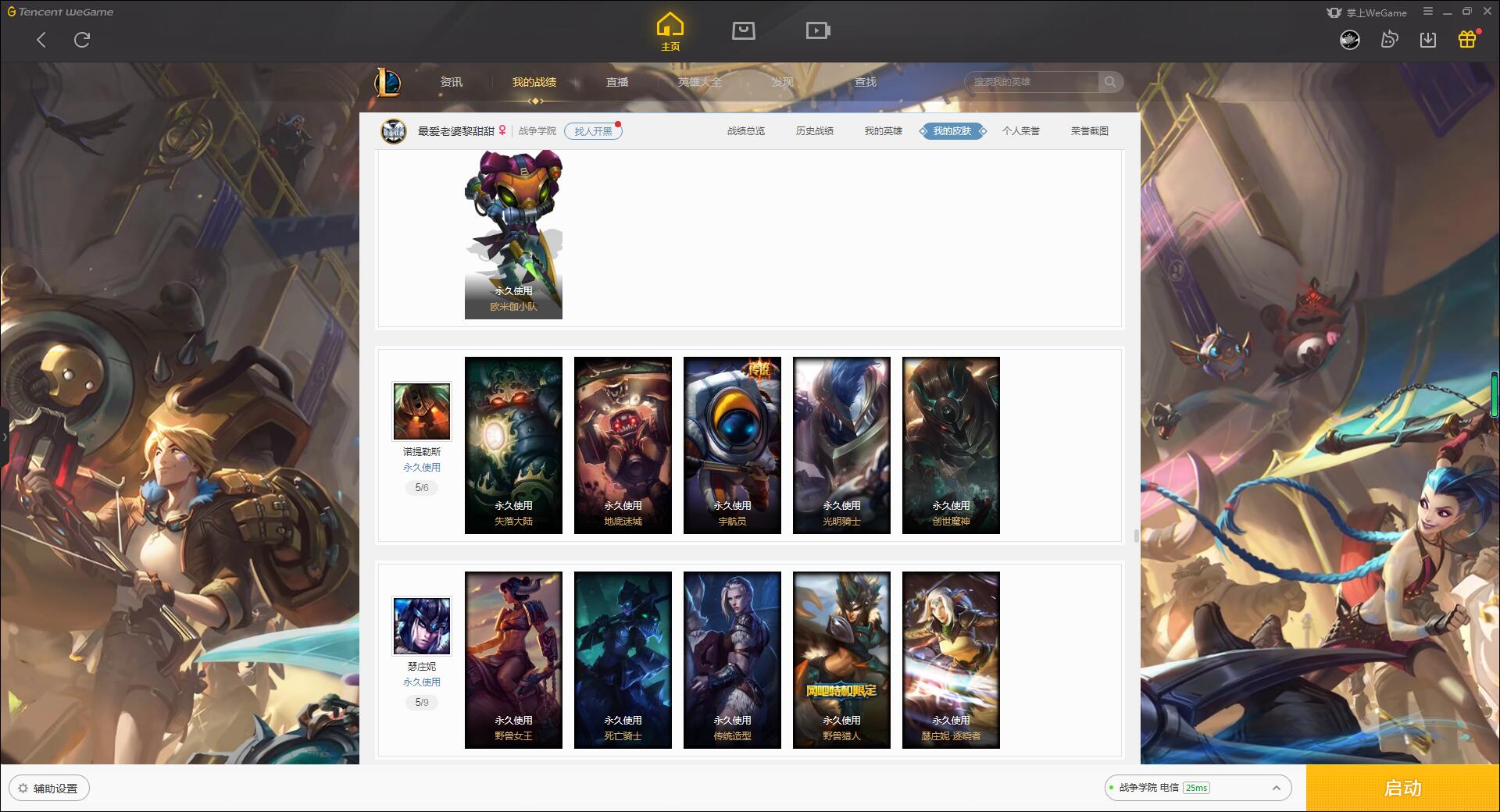Click the 5/6 skin count badge

(422, 488)
